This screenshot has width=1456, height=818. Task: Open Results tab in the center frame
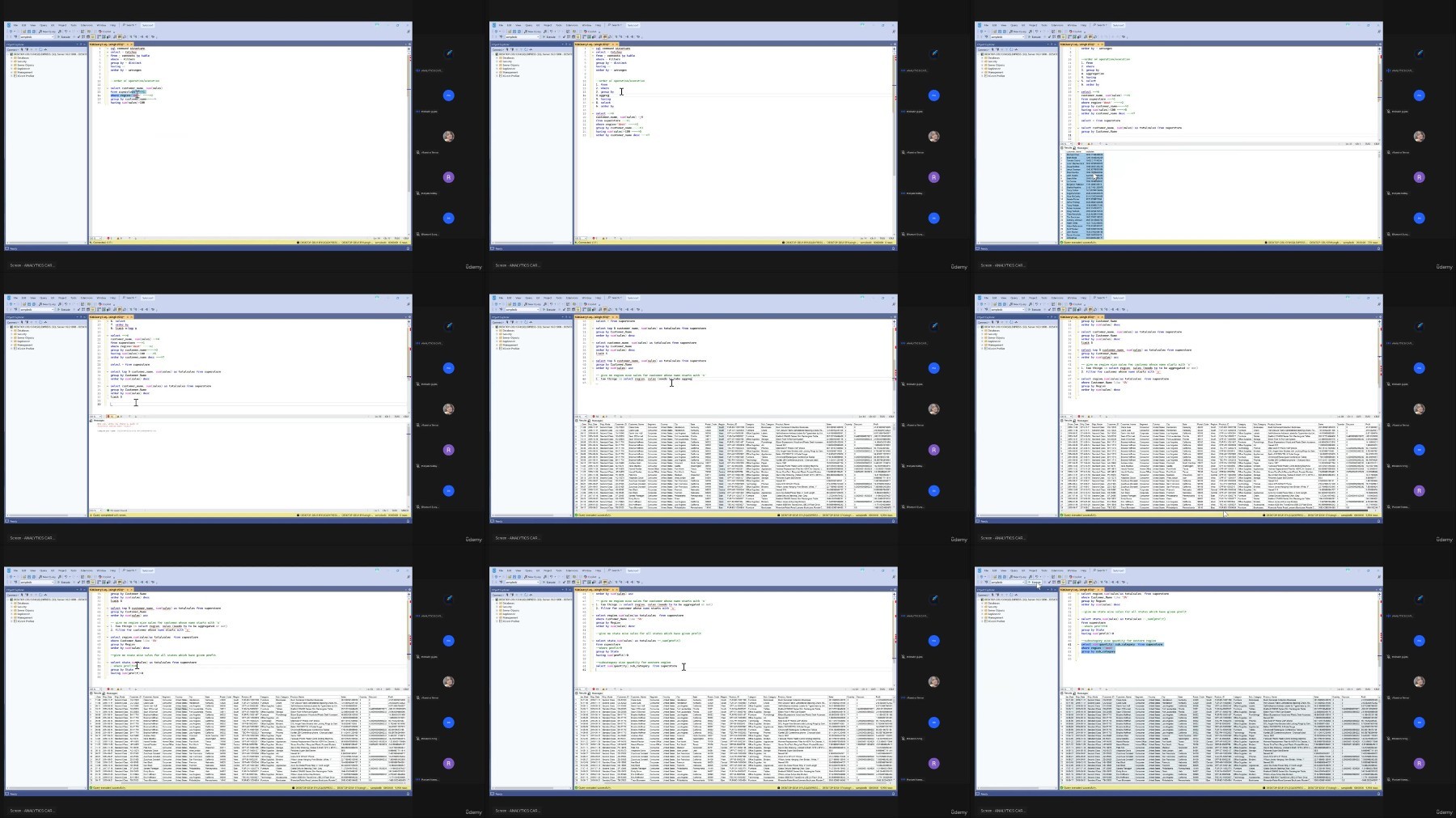click(x=582, y=420)
